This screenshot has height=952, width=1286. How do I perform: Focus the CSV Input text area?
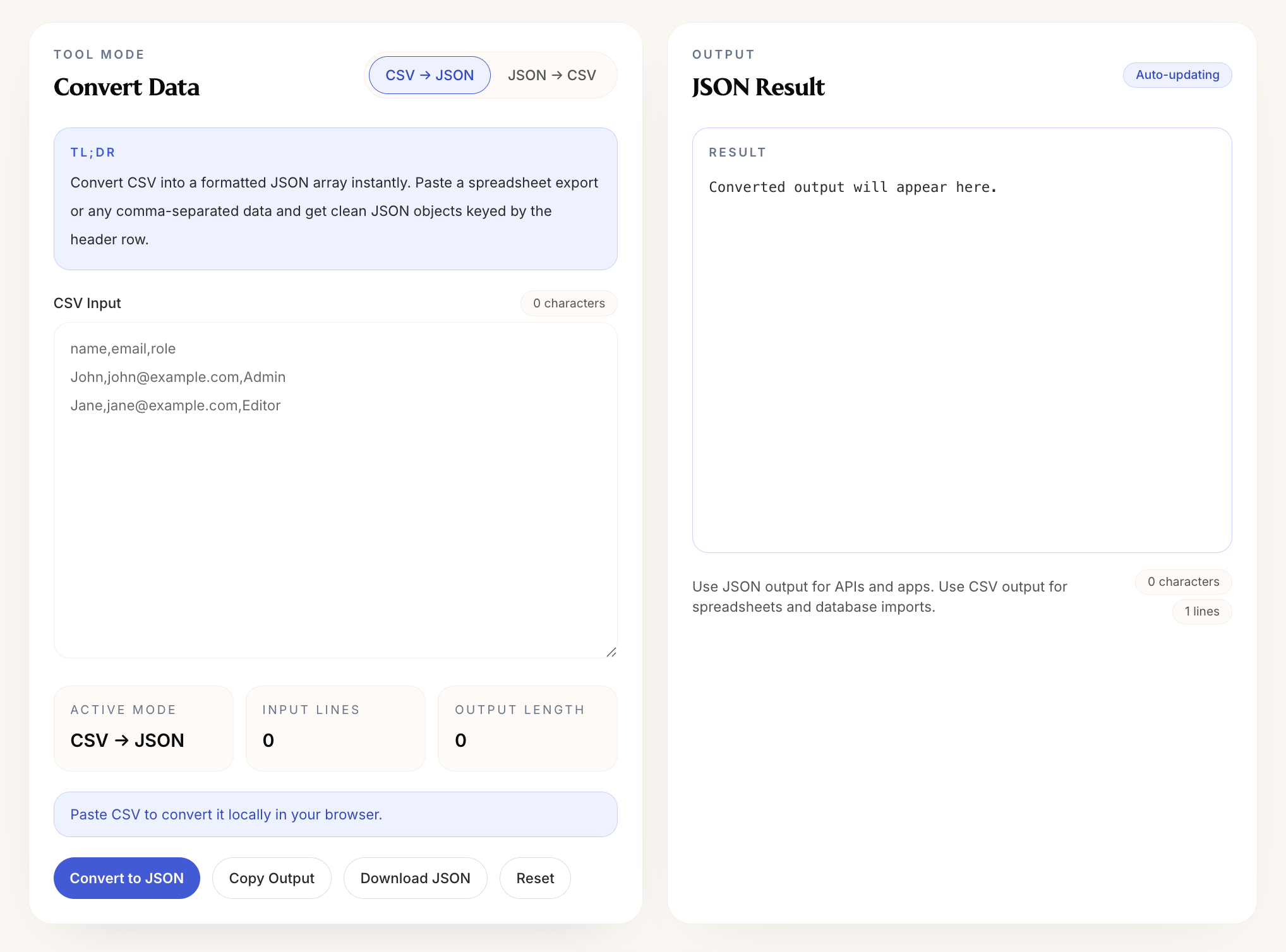pyautogui.click(x=335, y=490)
